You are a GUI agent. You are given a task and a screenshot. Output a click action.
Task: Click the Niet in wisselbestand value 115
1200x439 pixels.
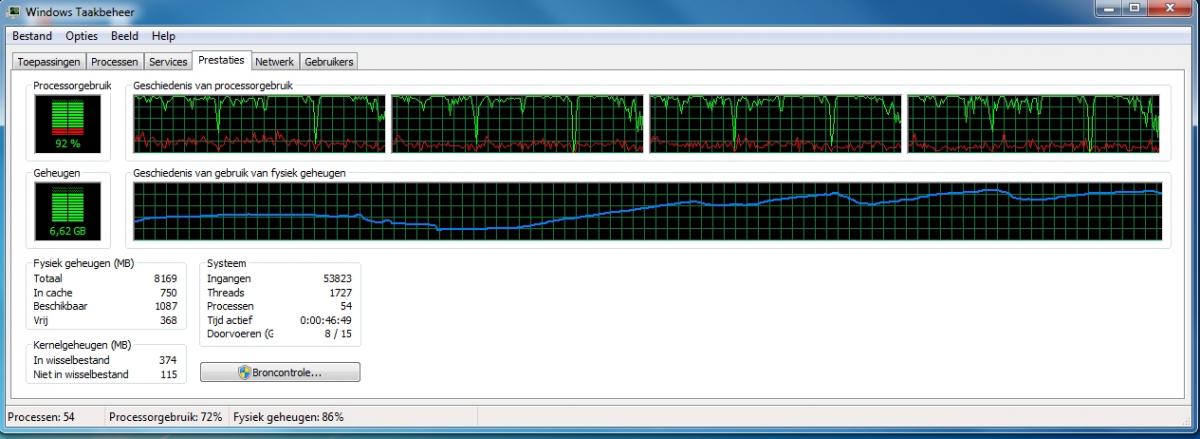click(168, 375)
